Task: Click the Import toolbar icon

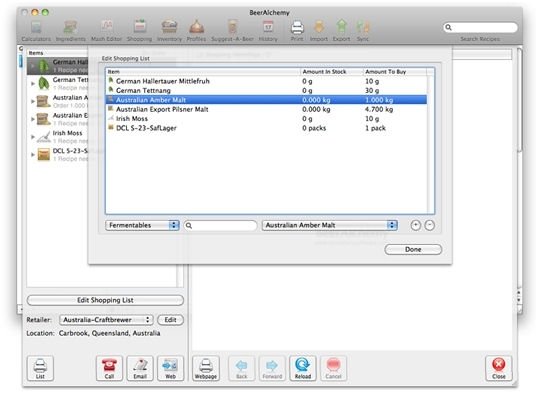Action: 319,31
